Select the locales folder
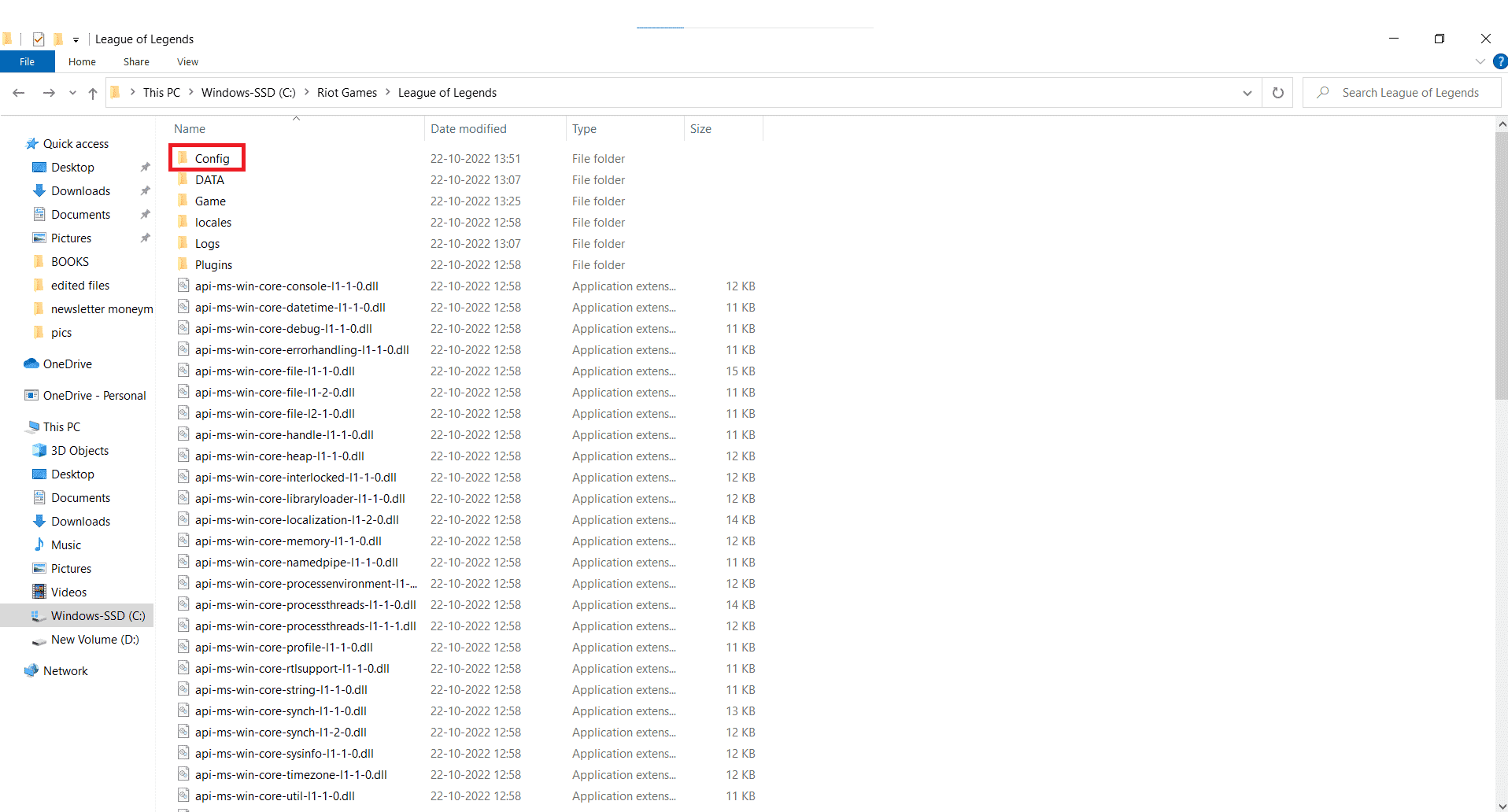The width and height of the screenshot is (1508, 812). [x=213, y=223]
